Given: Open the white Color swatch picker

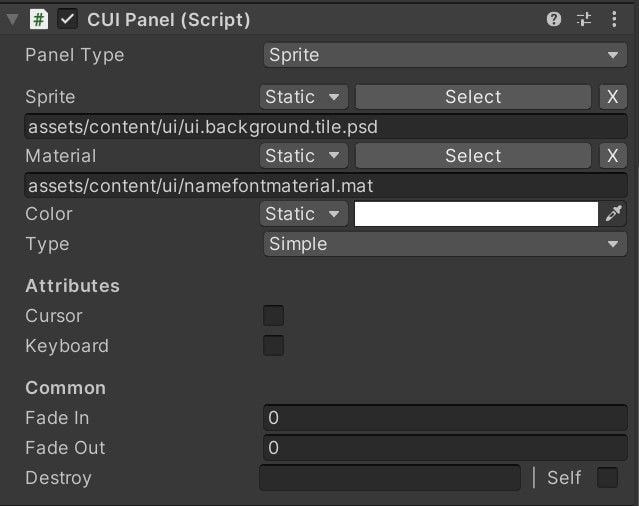Looking at the screenshot, I should click(x=476, y=214).
